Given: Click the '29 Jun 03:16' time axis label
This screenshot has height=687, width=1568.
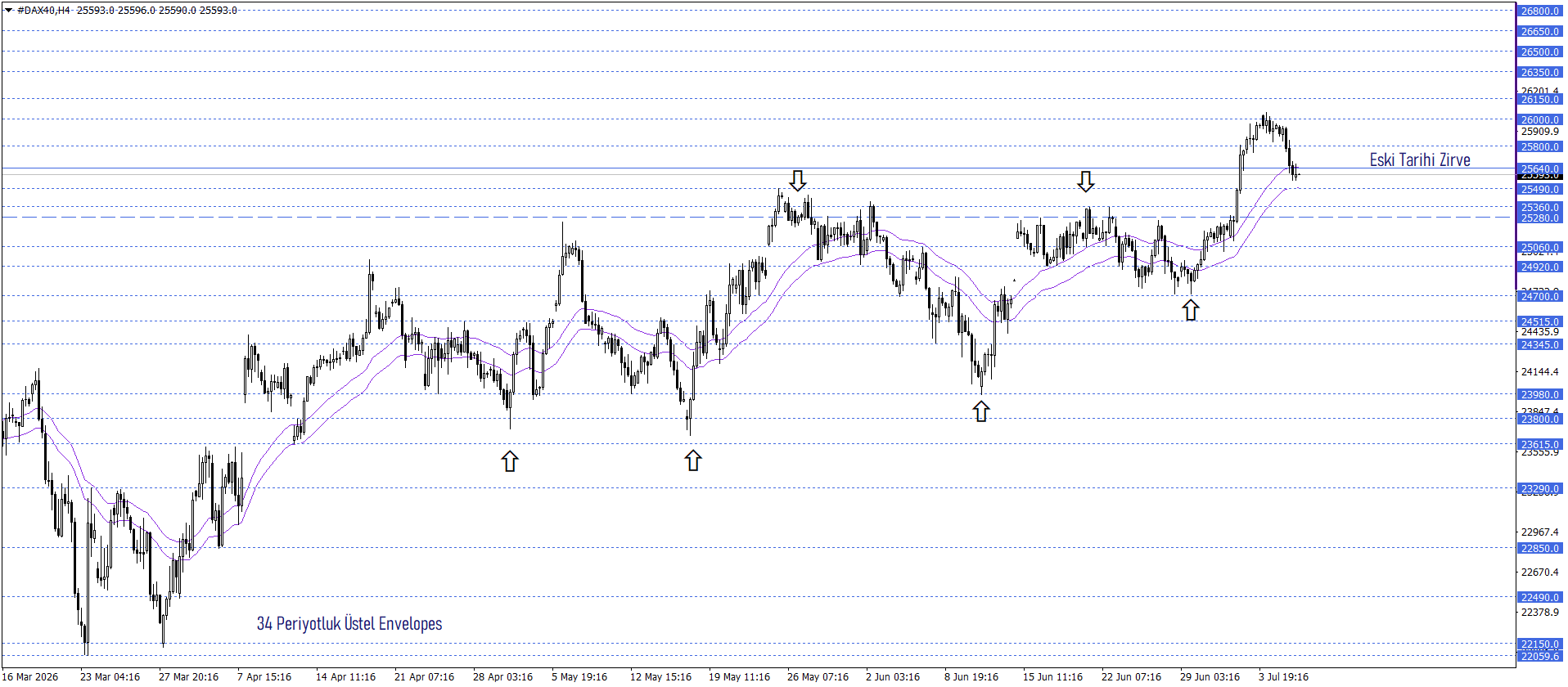Looking at the screenshot, I should click(1210, 676).
